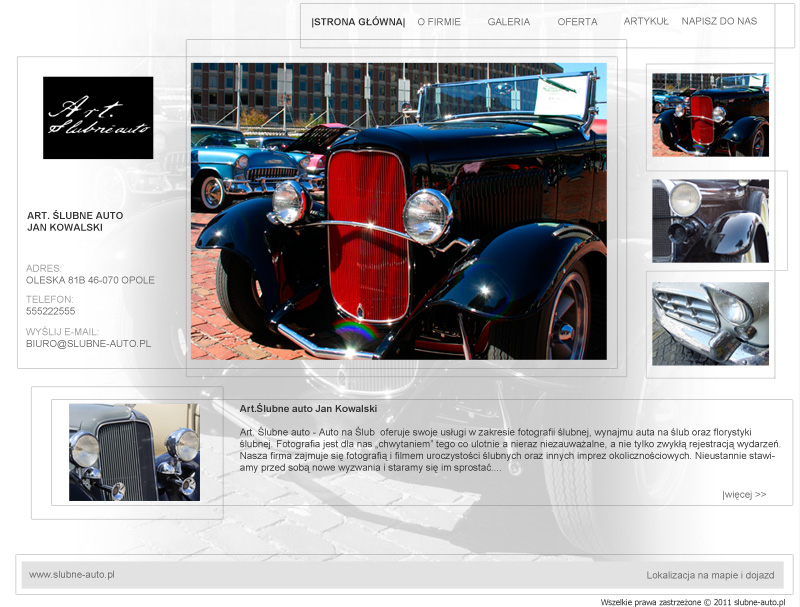Open the main black hot rod photo

pos(399,211)
